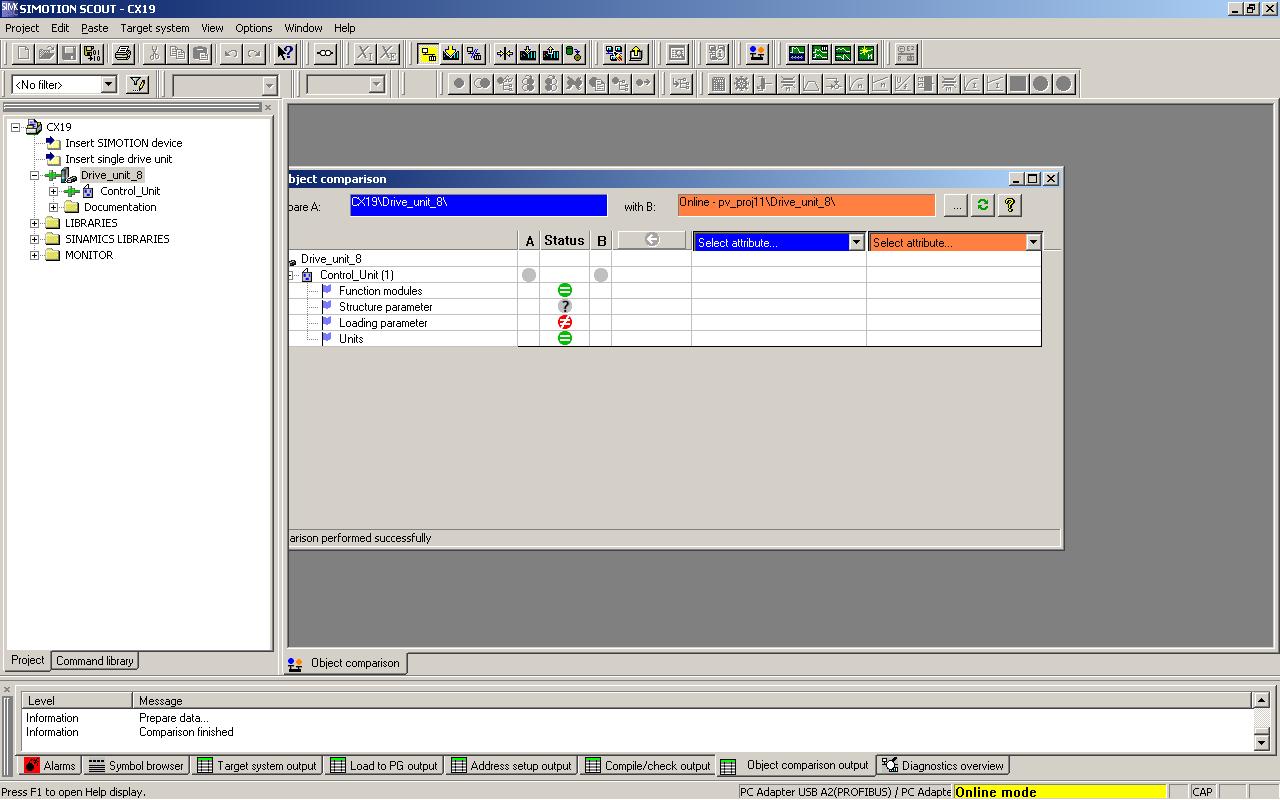
Task: Click the gray B circle in Control_Unit row
Action: click(601, 275)
